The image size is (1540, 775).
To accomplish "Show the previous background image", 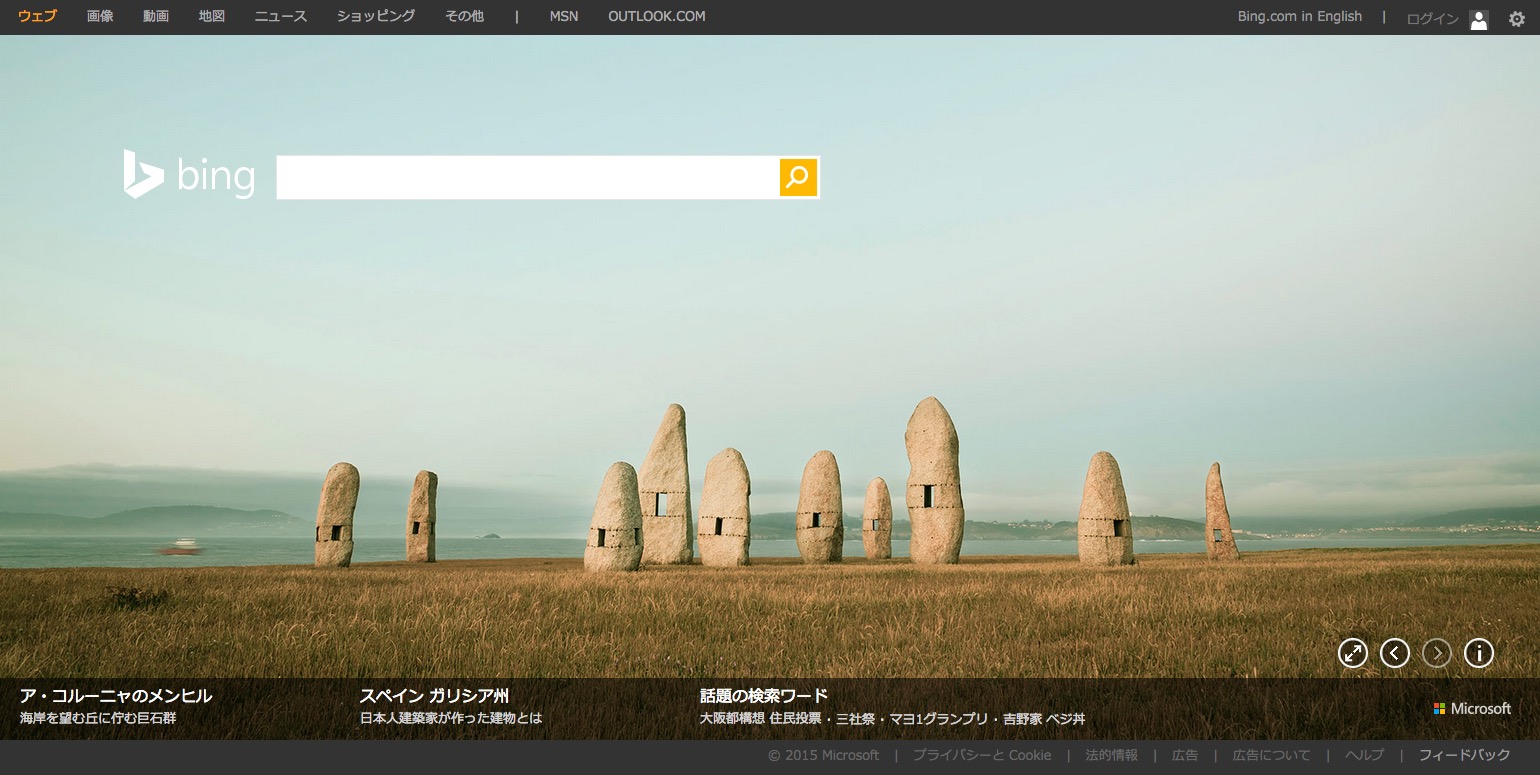I will click(1394, 653).
